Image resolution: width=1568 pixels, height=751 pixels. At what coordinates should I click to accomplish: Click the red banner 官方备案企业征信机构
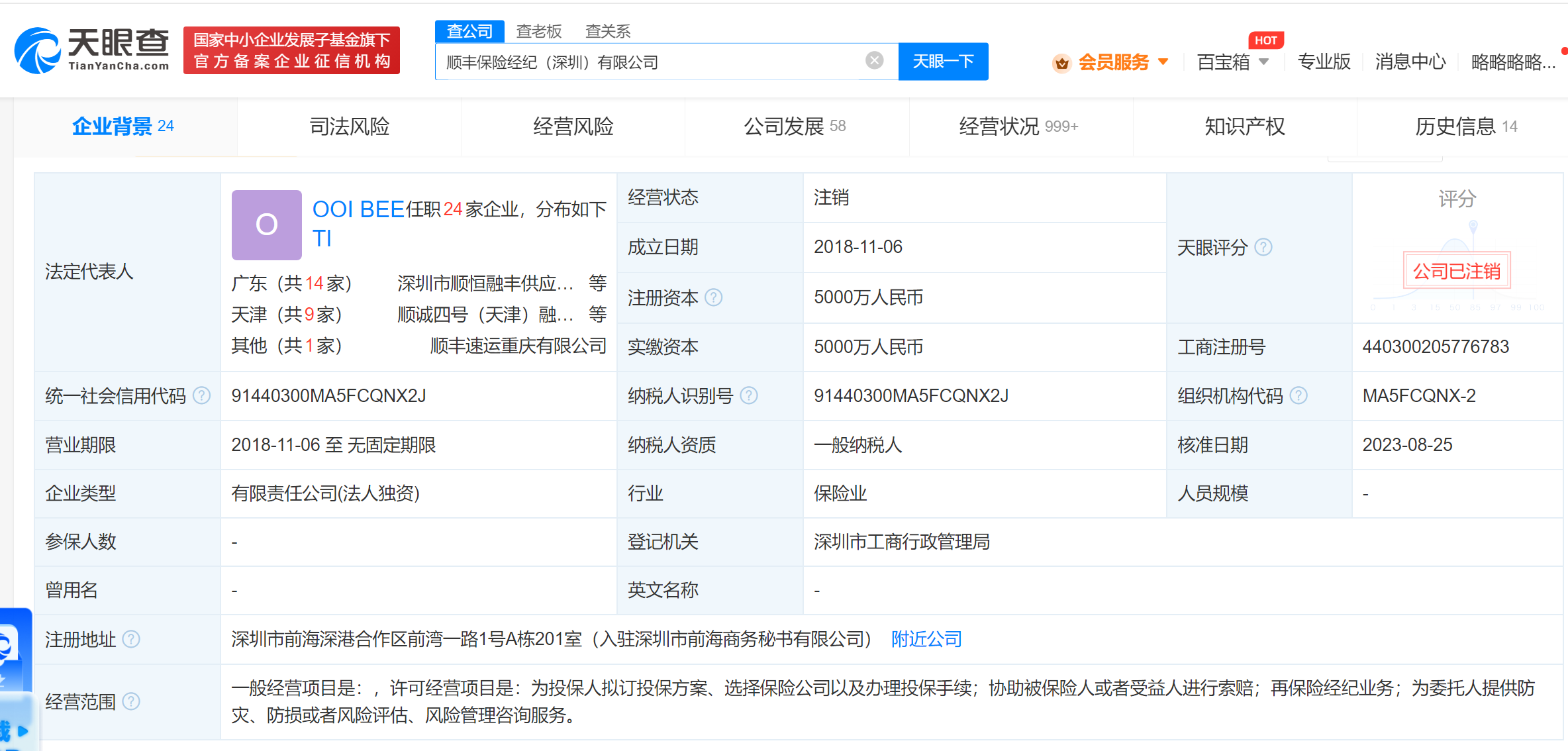291,50
